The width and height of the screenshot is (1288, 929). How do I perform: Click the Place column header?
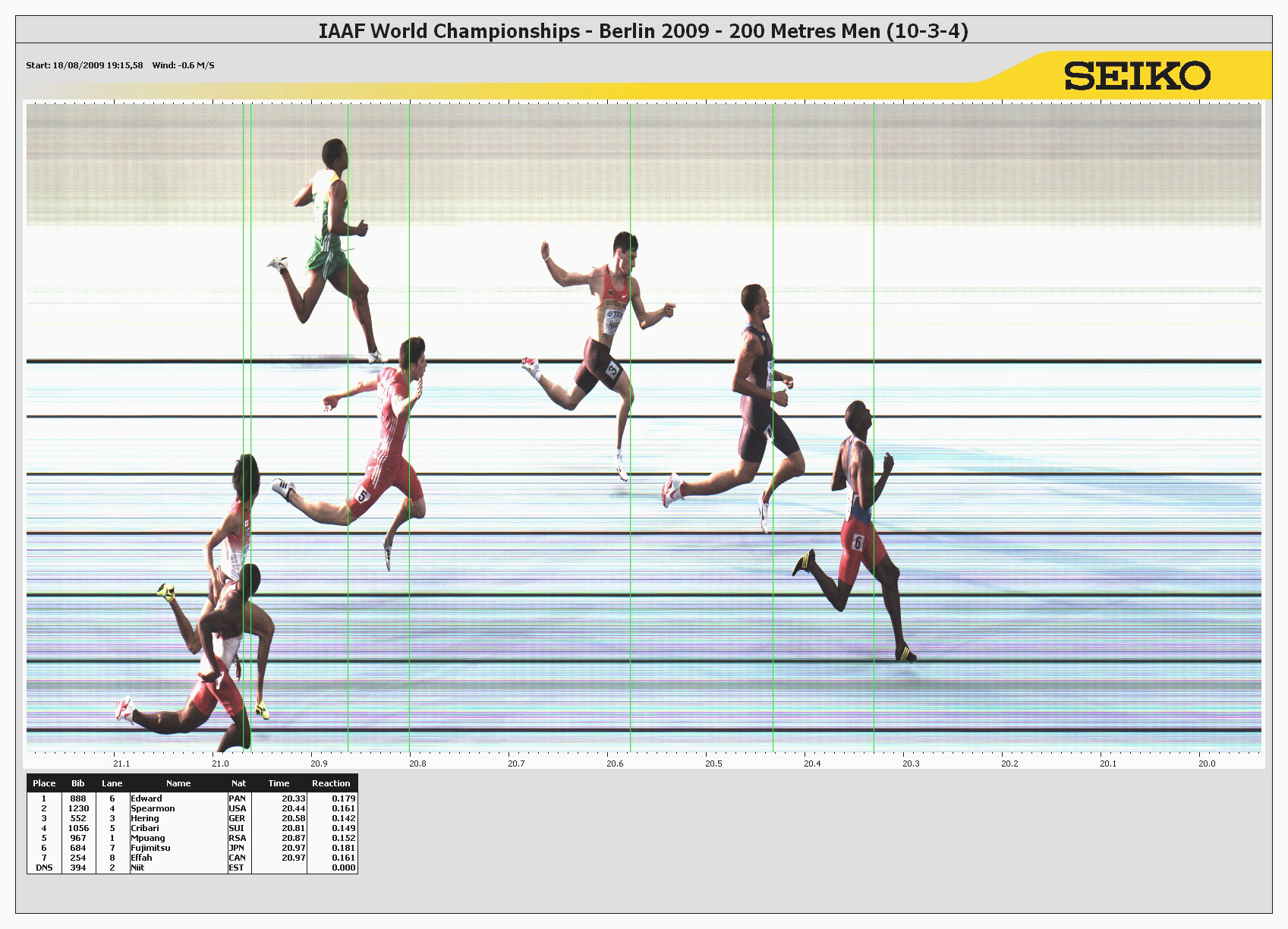(x=44, y=783)
